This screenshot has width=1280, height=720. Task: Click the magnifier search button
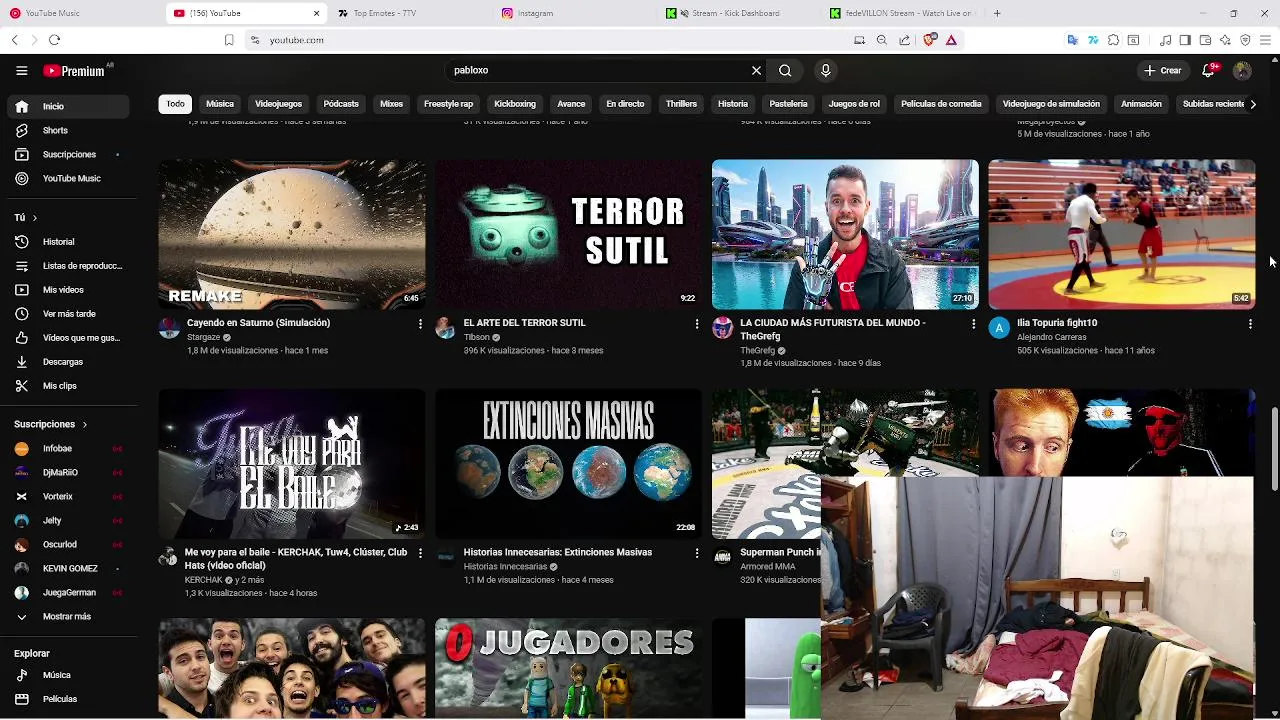pos(785,70)
